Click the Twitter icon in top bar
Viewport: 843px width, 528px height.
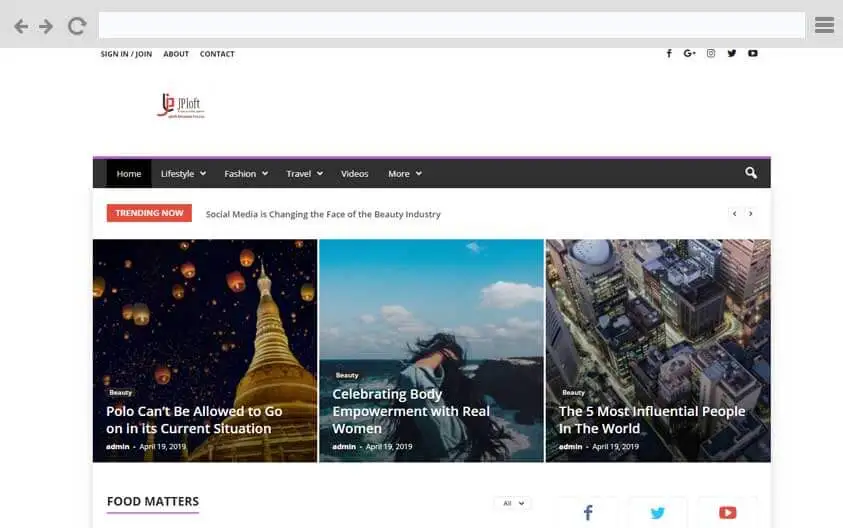click(x=732, y=54)
